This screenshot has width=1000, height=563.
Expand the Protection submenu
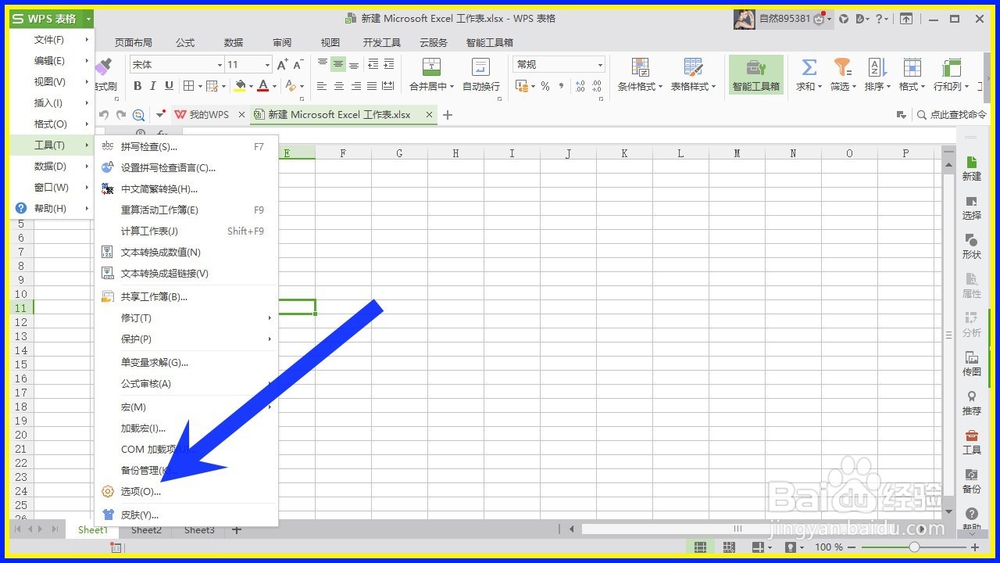[x=187, y=339]
